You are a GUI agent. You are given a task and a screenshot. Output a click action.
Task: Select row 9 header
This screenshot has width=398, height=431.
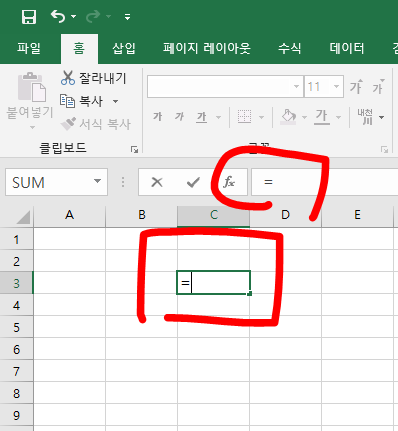[16, 415]
